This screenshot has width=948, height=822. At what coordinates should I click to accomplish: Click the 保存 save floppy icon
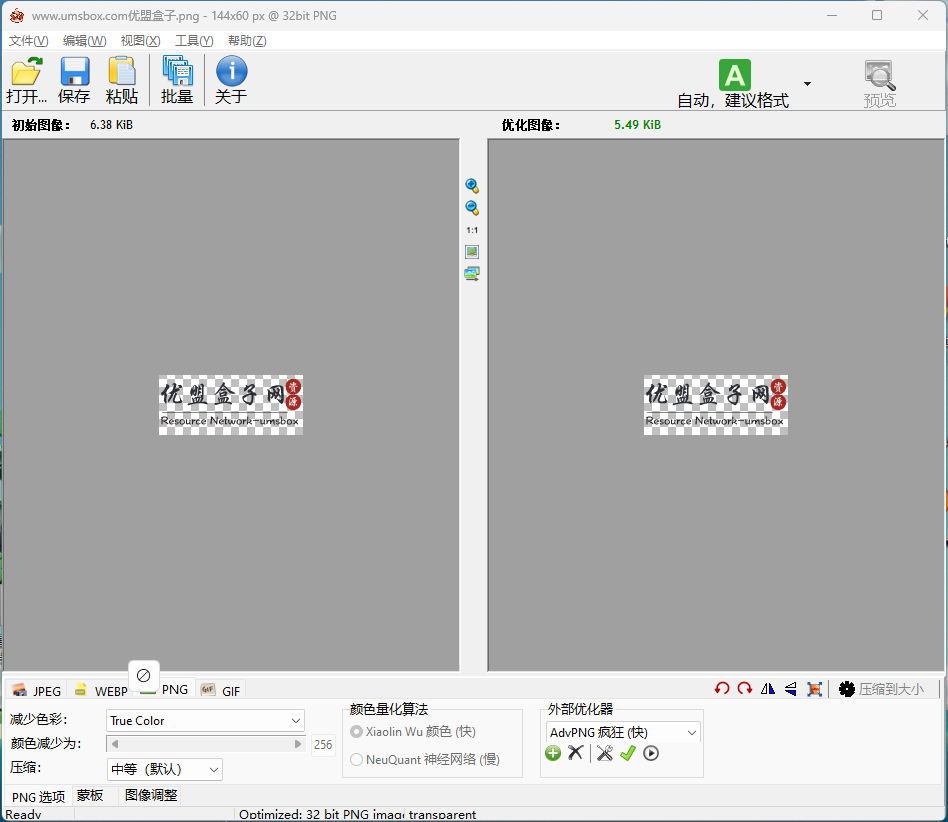tap(74, 72)
